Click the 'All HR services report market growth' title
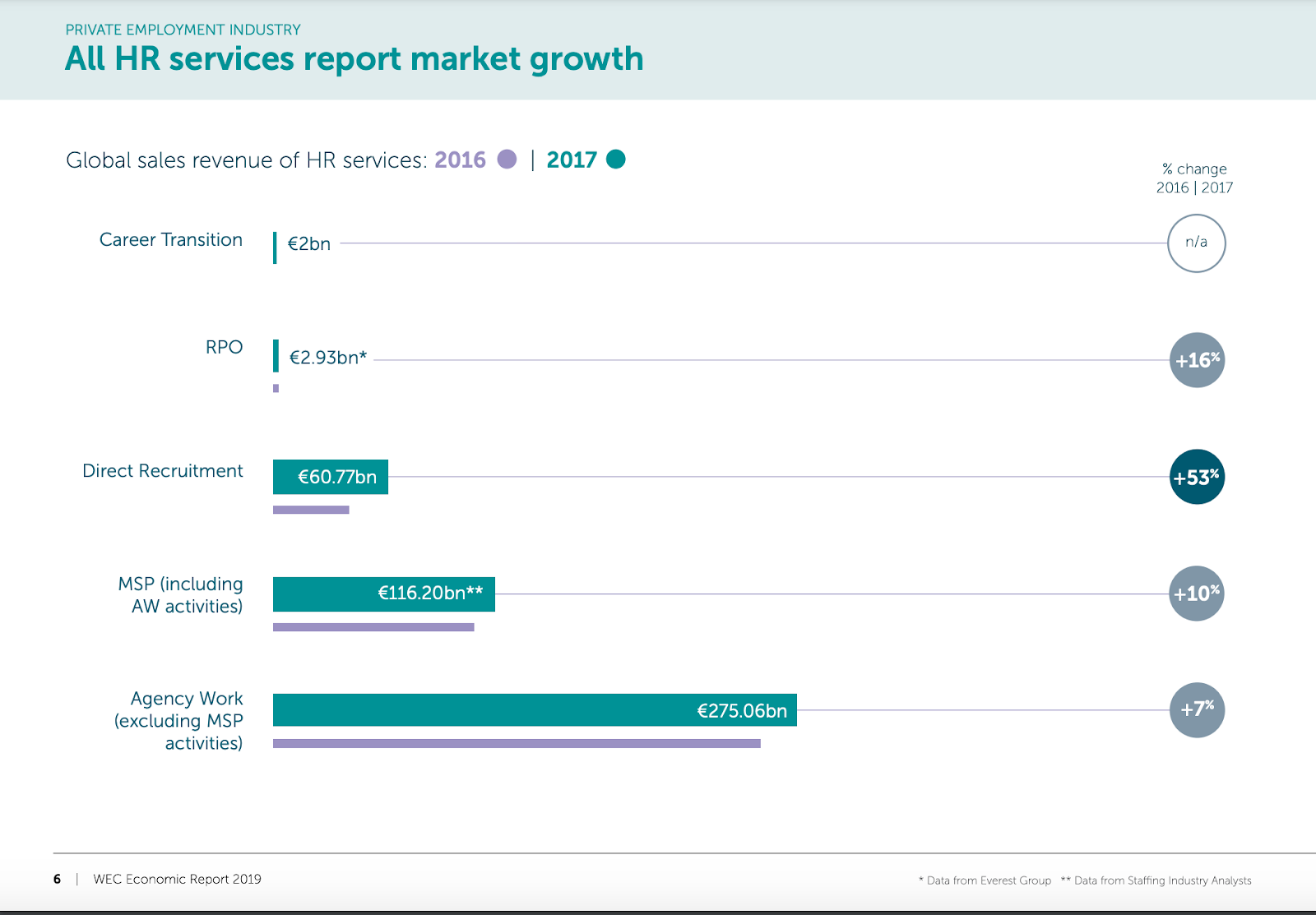The width and height of the screenshot is (1316, 915). tap(354, 59)
